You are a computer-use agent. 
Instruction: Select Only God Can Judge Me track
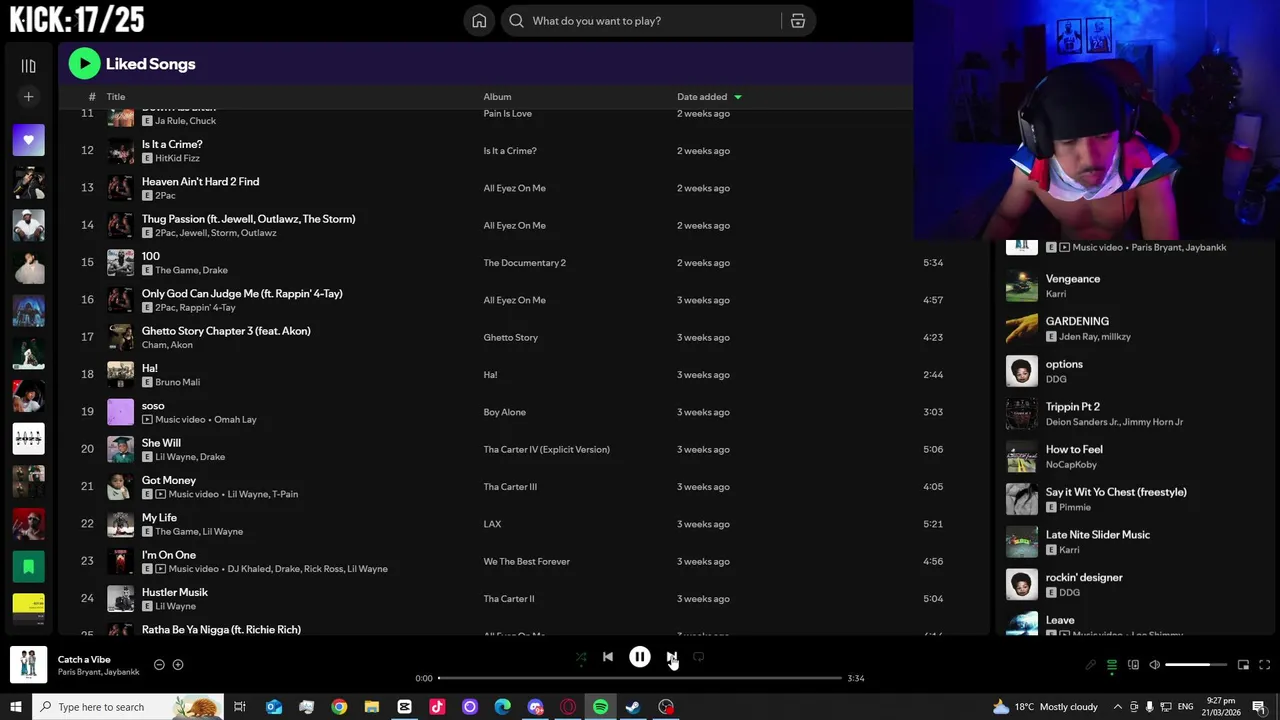click(242, 293)
